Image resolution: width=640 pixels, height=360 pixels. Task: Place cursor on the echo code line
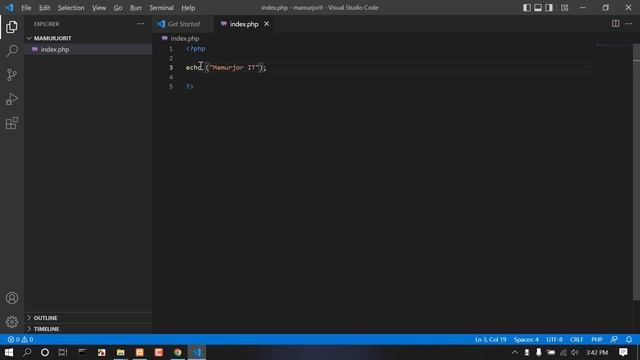[x=226, y=68]
